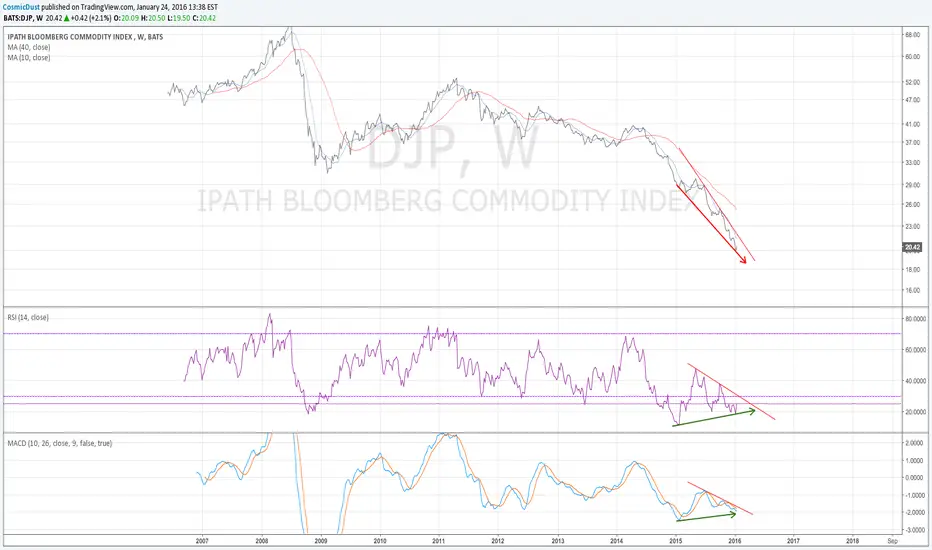The width and height of the screenshot is (932, 550).
Task: Click the open value O:20.09
Action: 126,18
